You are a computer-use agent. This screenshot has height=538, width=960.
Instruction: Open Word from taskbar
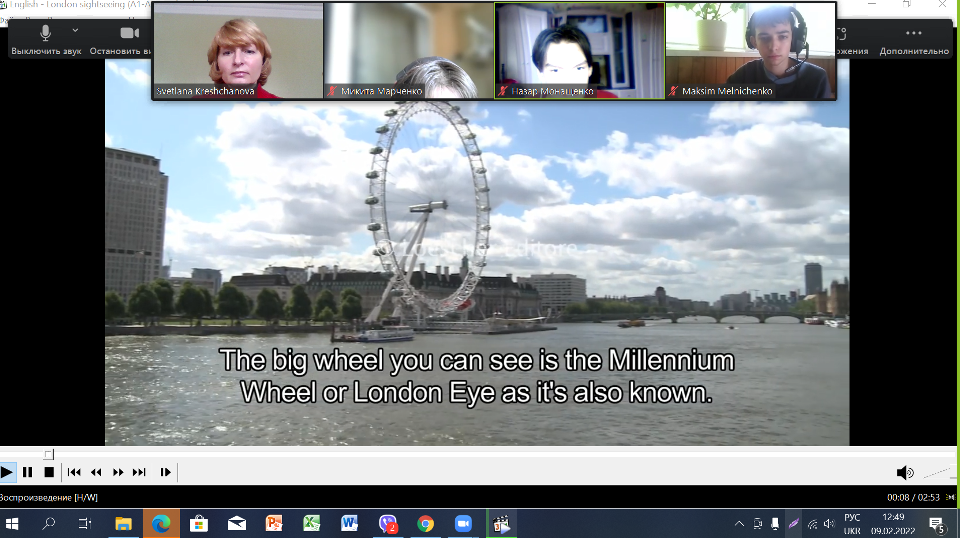pos(350,524)
